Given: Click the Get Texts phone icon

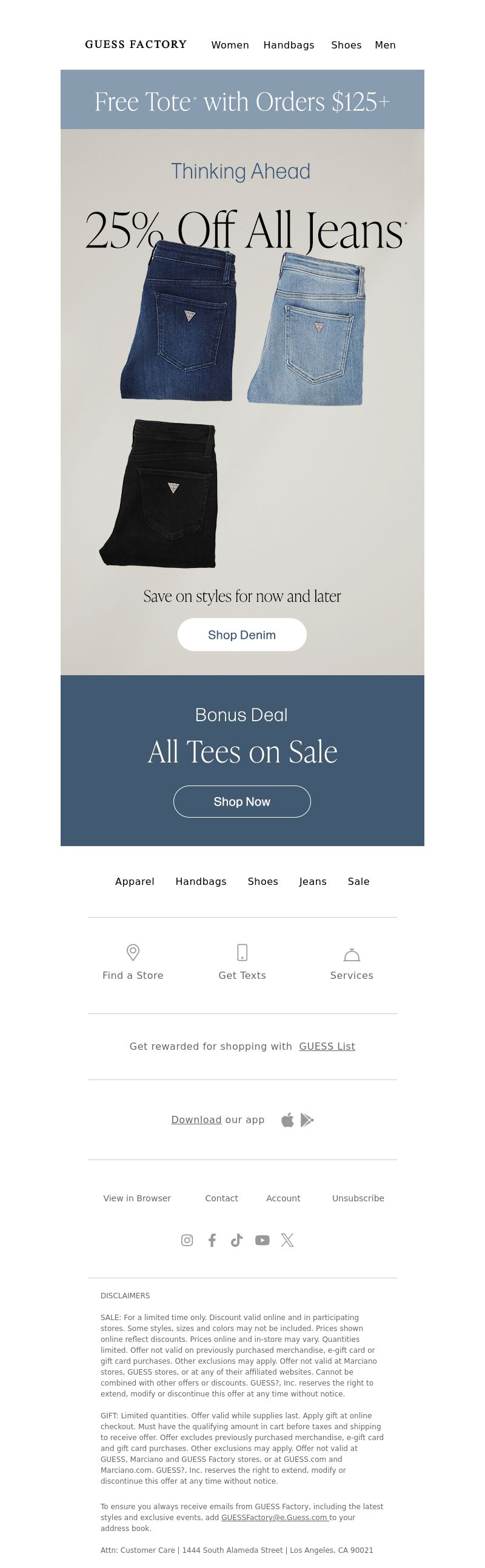Looking at the screenshot, I should coord(242,952).
